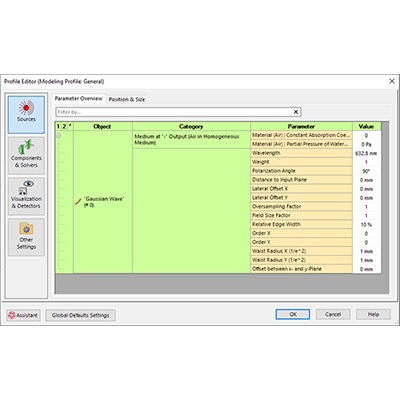Select the Parameter Overview tab
Viewport: 400px width, 400px height.
click(79, 98)
